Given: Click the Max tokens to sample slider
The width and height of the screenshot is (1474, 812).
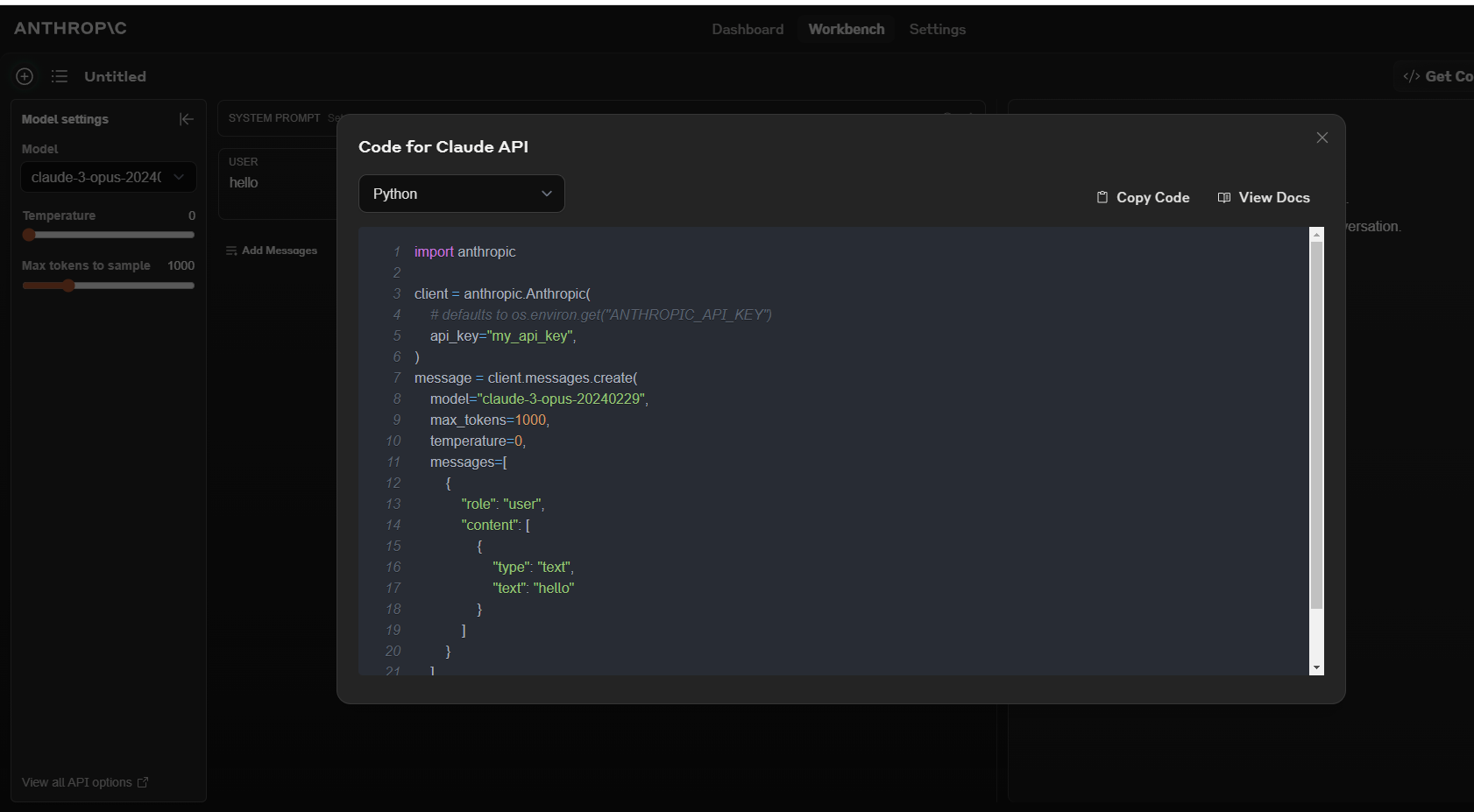Looking at the screenshot, I should point(108,286).
